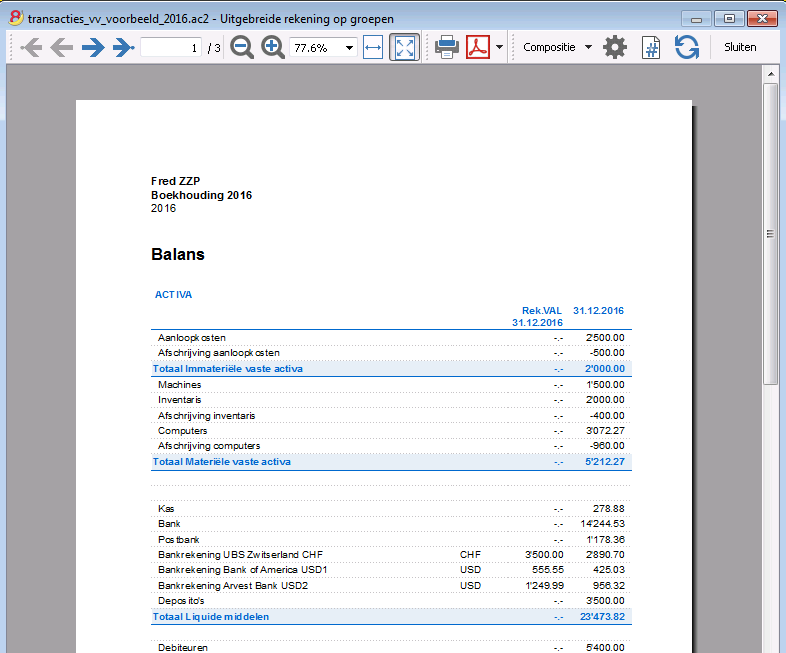The width and height of the screenshot is (786, 653).
Task: Select the Aanloopkosten row
Action: click(x=391, y=338)
